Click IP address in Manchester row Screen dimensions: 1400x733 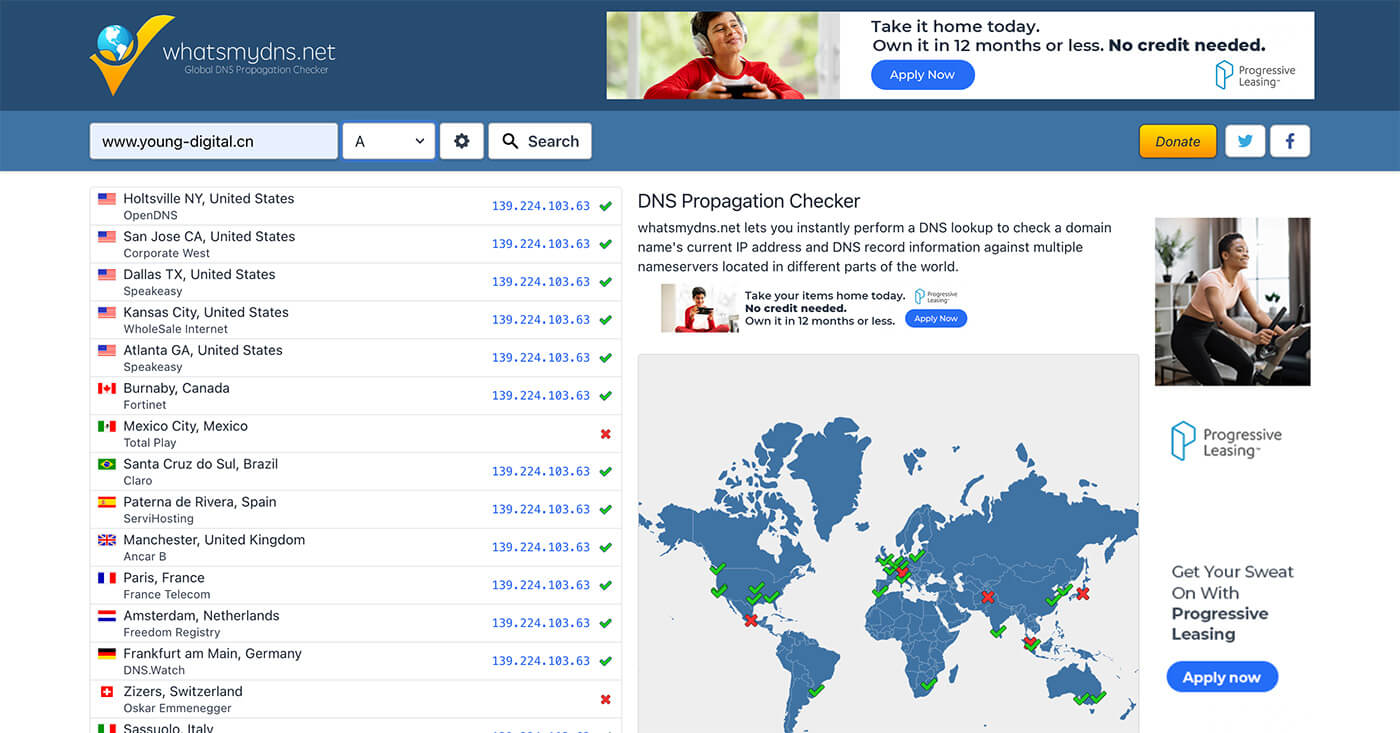coord(541,547)
